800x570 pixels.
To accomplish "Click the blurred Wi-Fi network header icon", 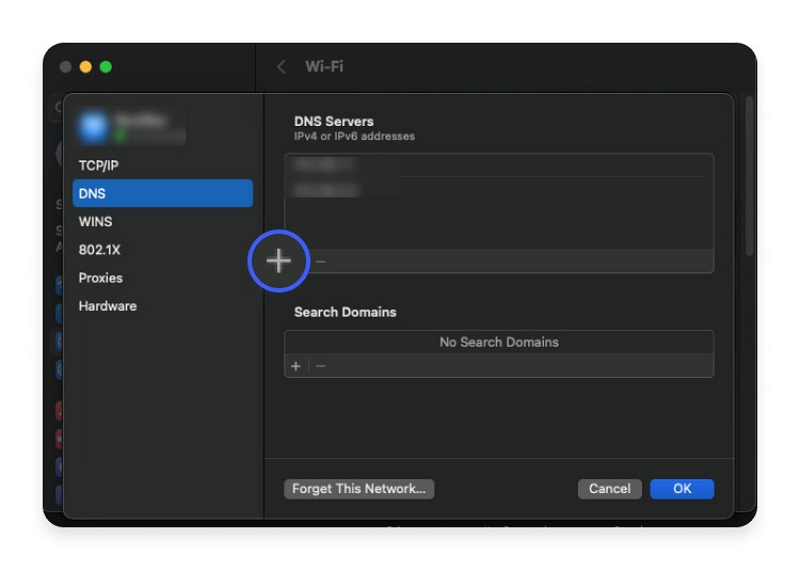I will [93, 126].
